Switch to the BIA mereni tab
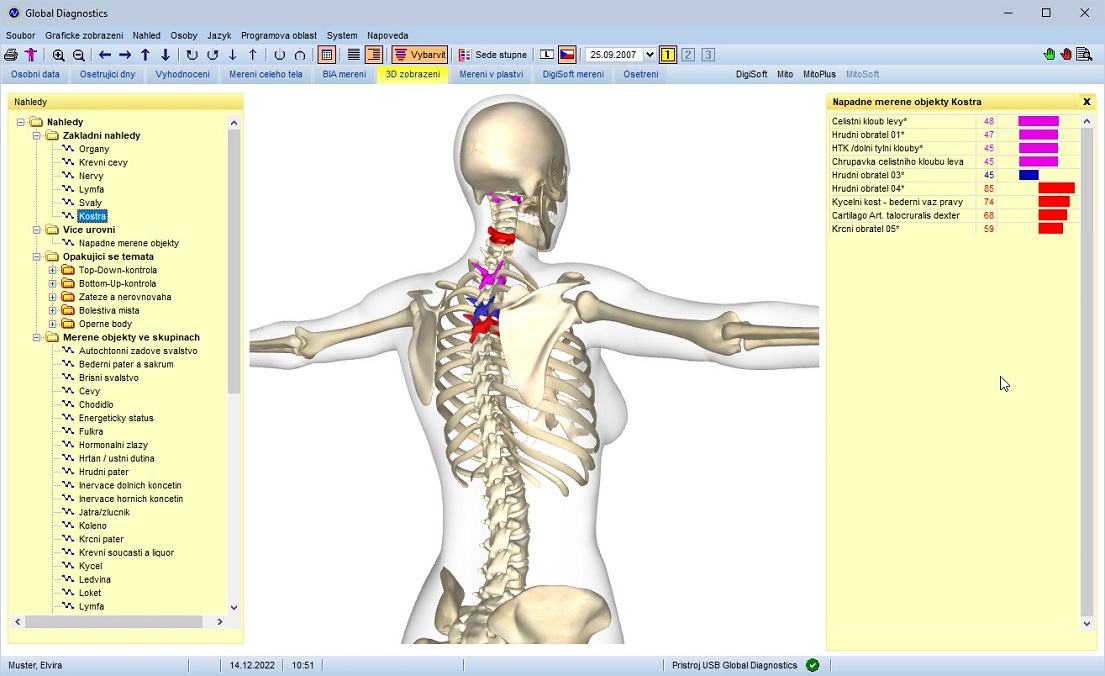This screenshot has height=676, width=1105. (344, 74)
